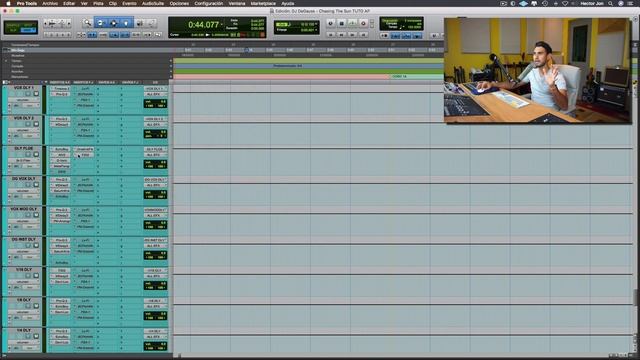
Task: Click the Apple menu icon
Action: pyautogui.click(x=8, y=3)
